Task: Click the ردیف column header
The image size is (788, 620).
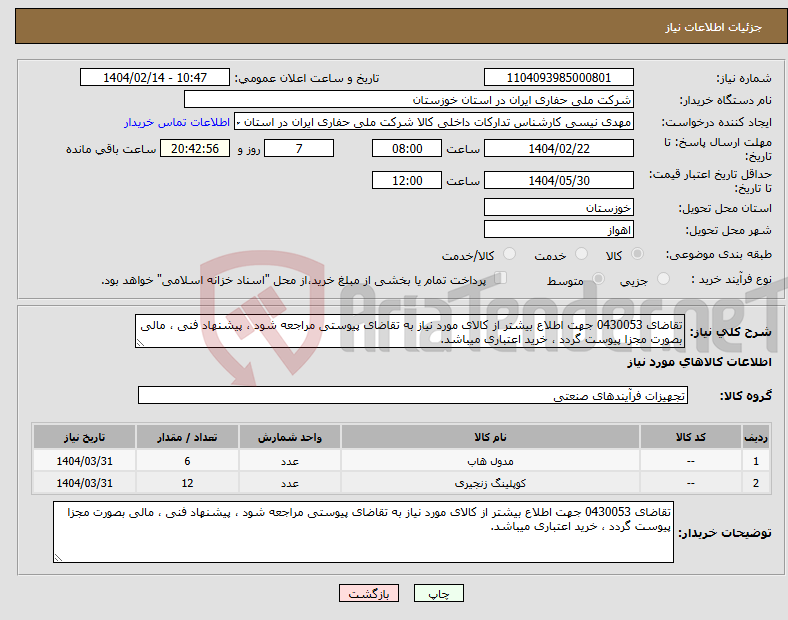Action: pos(755,437)
